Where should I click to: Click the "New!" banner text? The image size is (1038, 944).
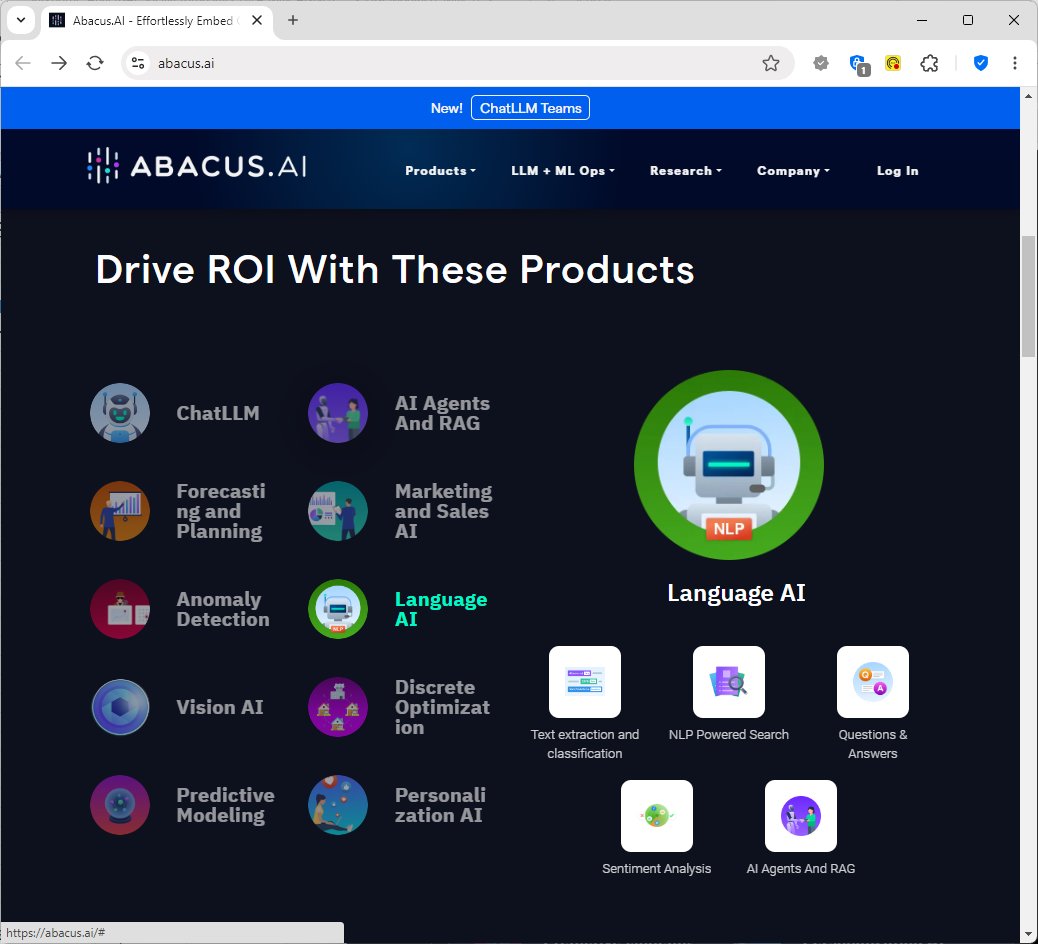446,108
